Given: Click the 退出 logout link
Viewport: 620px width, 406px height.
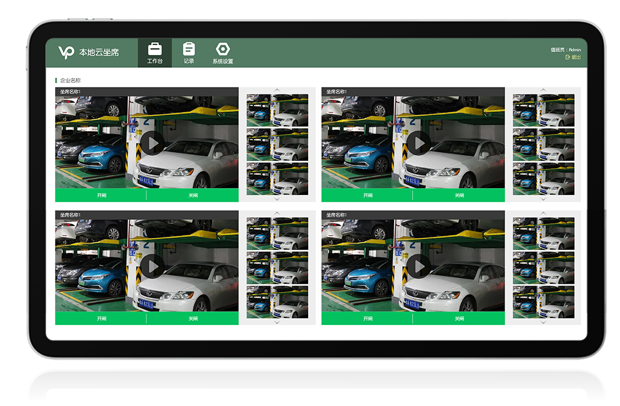Looking at the screenshot, I should (x=574, y=57).
